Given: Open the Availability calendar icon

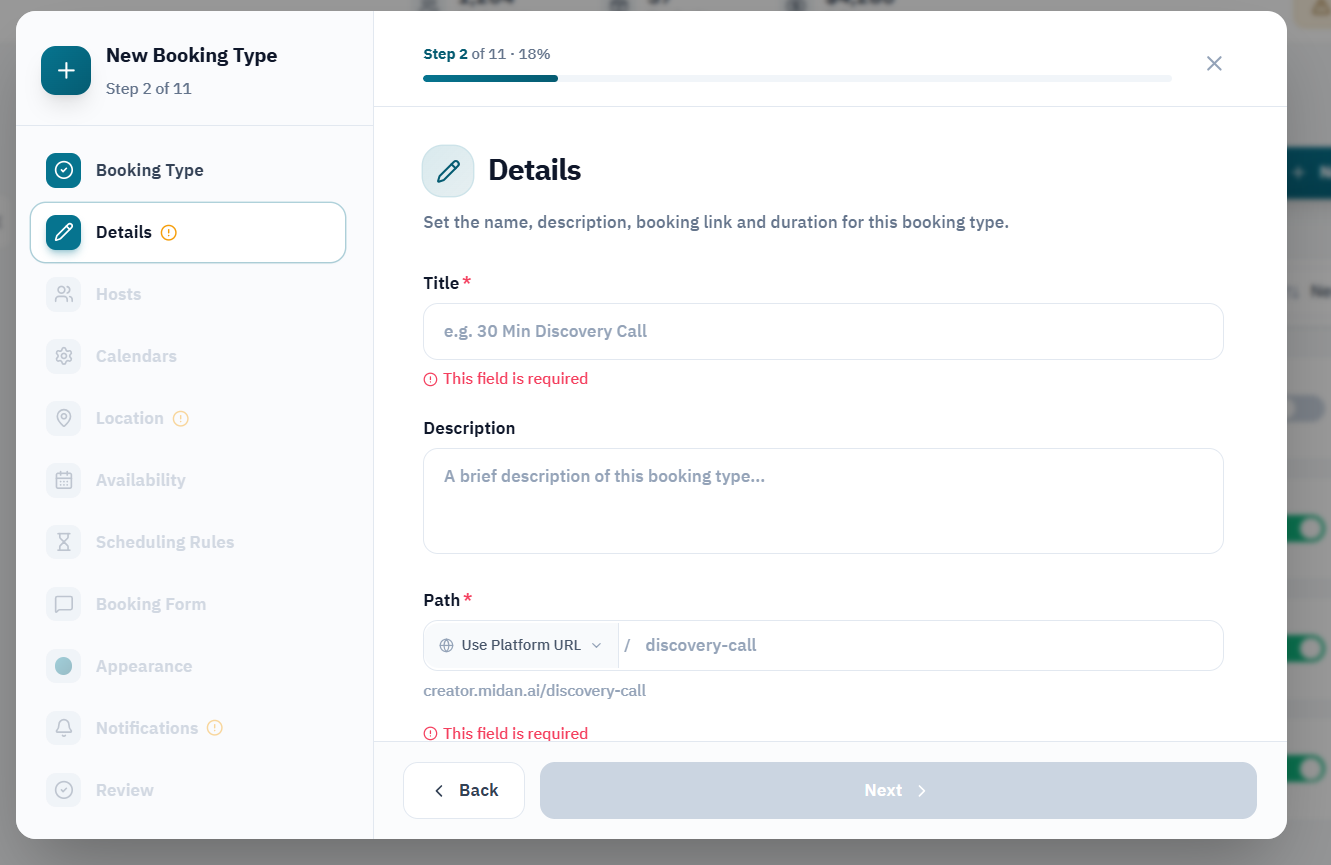Looking at the screenshot, I should click(x=64, y=480).
